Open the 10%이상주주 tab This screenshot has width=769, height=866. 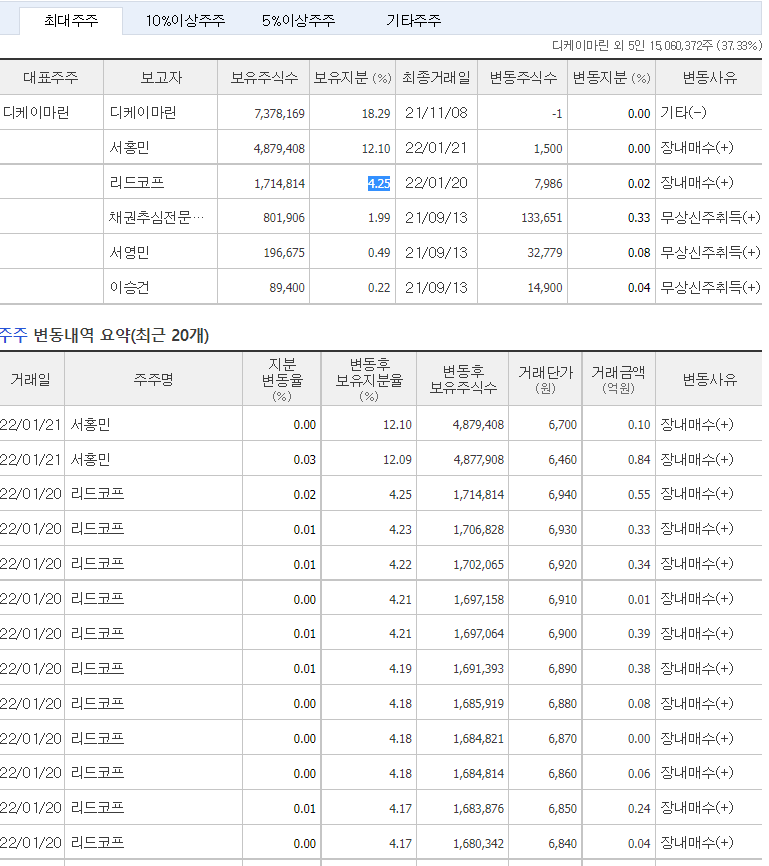185,21
